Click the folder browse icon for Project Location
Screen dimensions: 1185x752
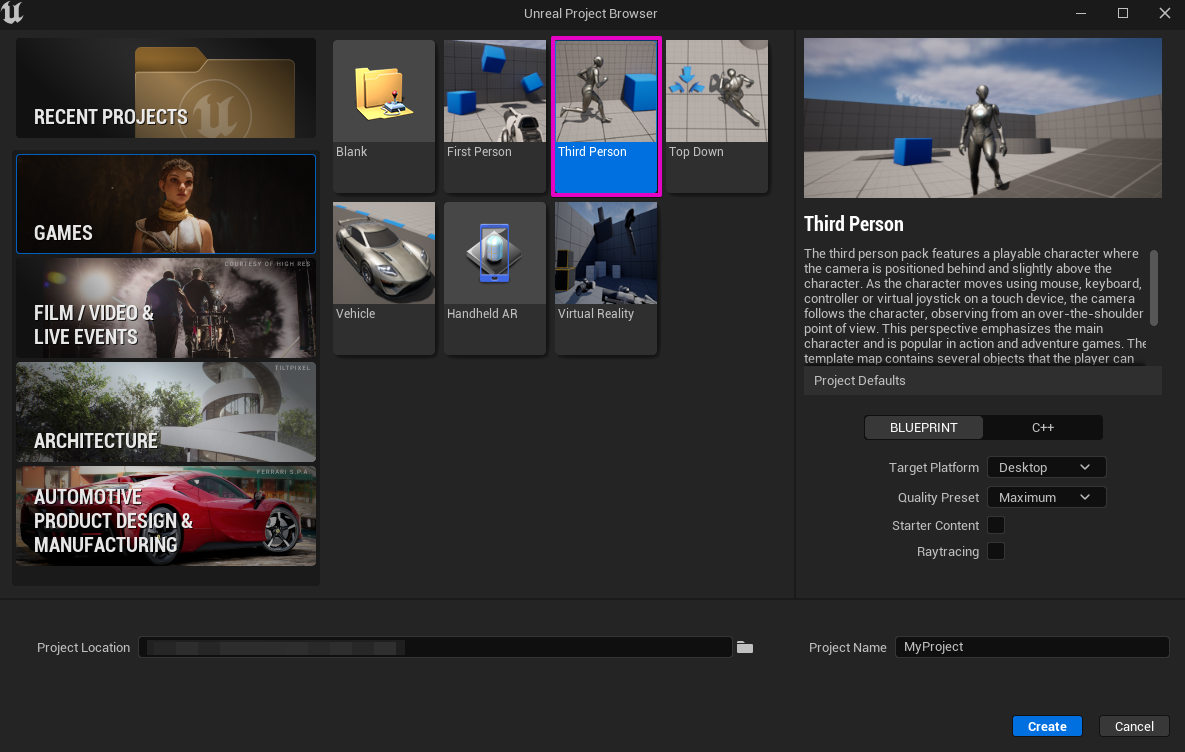point(745,648)
